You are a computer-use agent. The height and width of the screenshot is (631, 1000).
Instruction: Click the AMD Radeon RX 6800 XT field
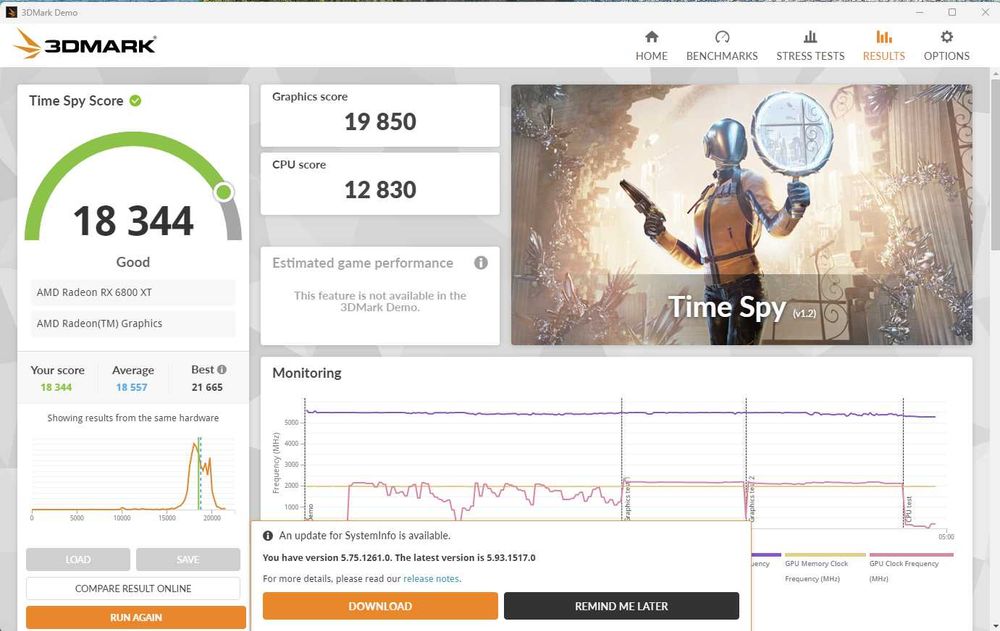(133, 292)
